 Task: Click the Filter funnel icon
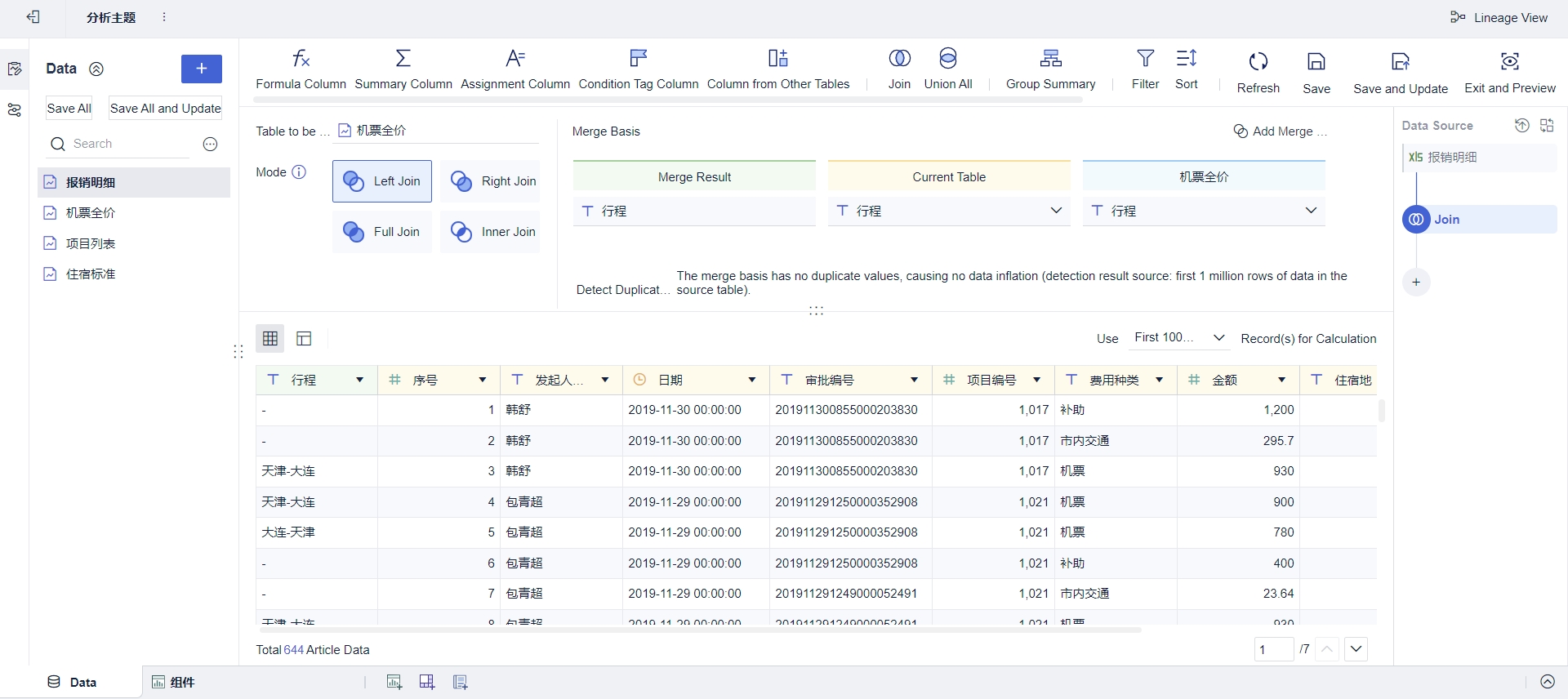pos(1145,59)
